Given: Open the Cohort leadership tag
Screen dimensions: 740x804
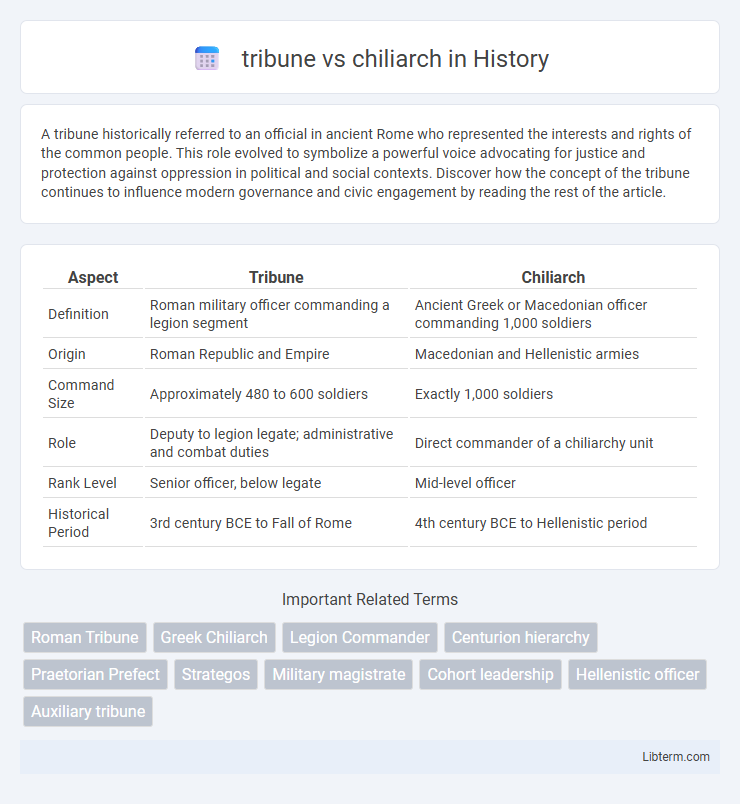Looking at the screenshot, I should (490, 674).
